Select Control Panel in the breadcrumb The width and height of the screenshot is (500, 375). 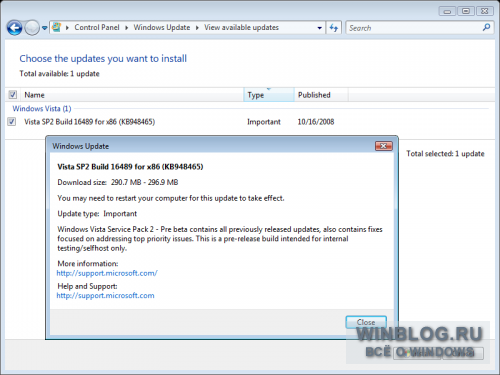pos(97,27)
